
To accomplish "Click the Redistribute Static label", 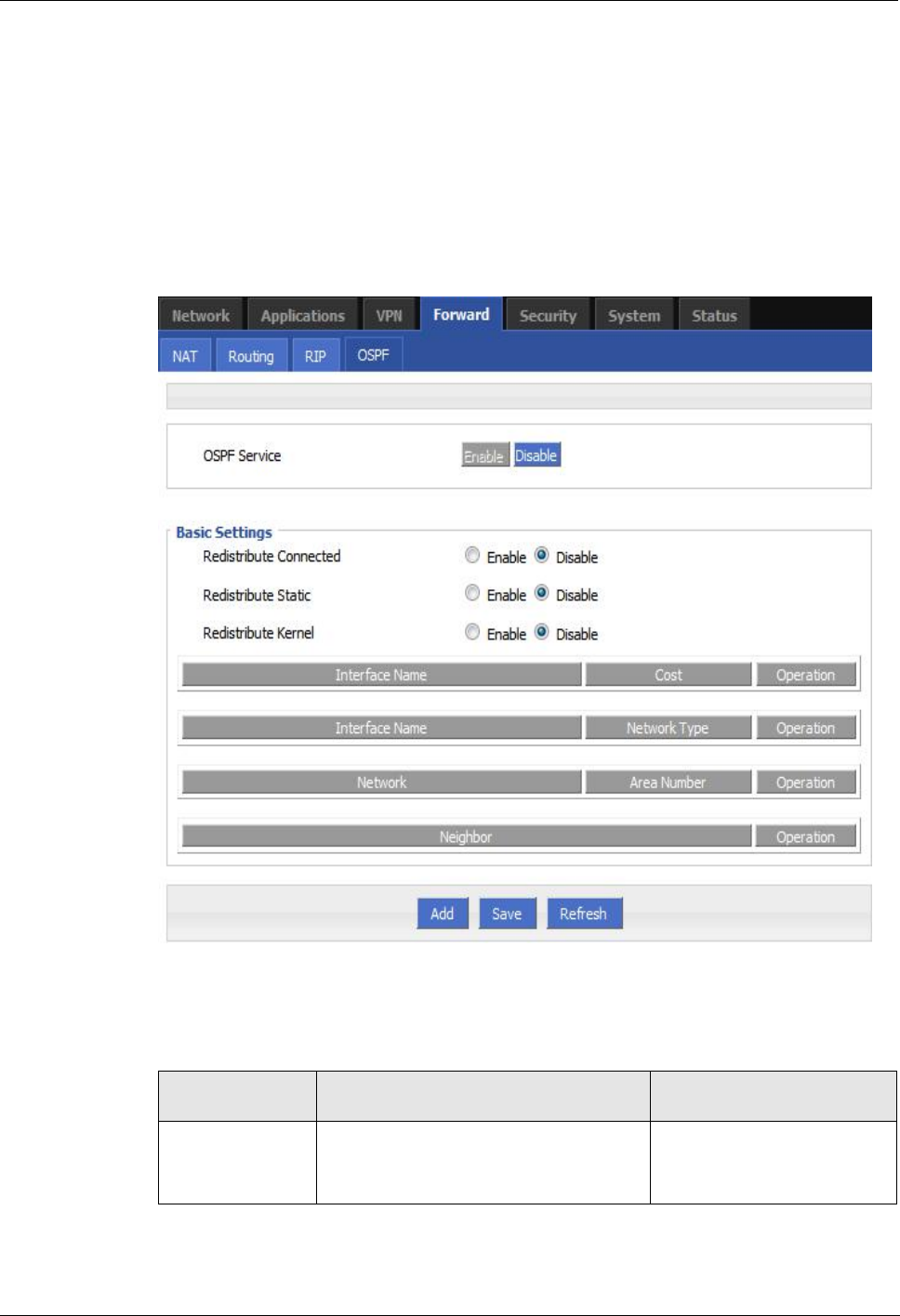I will click(x=257, y=595).
